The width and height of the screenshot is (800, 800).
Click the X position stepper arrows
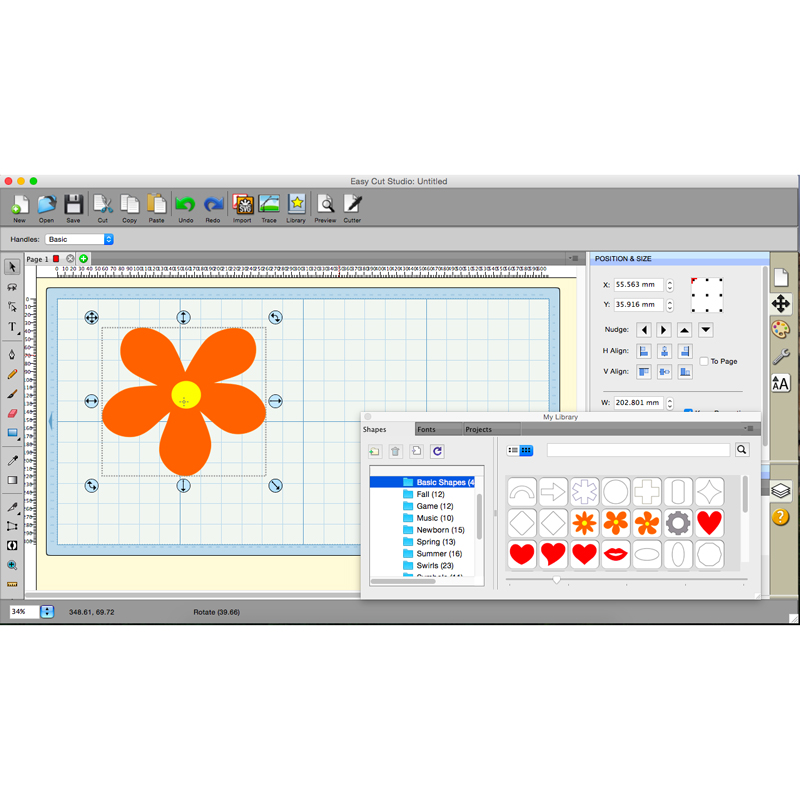669,285
